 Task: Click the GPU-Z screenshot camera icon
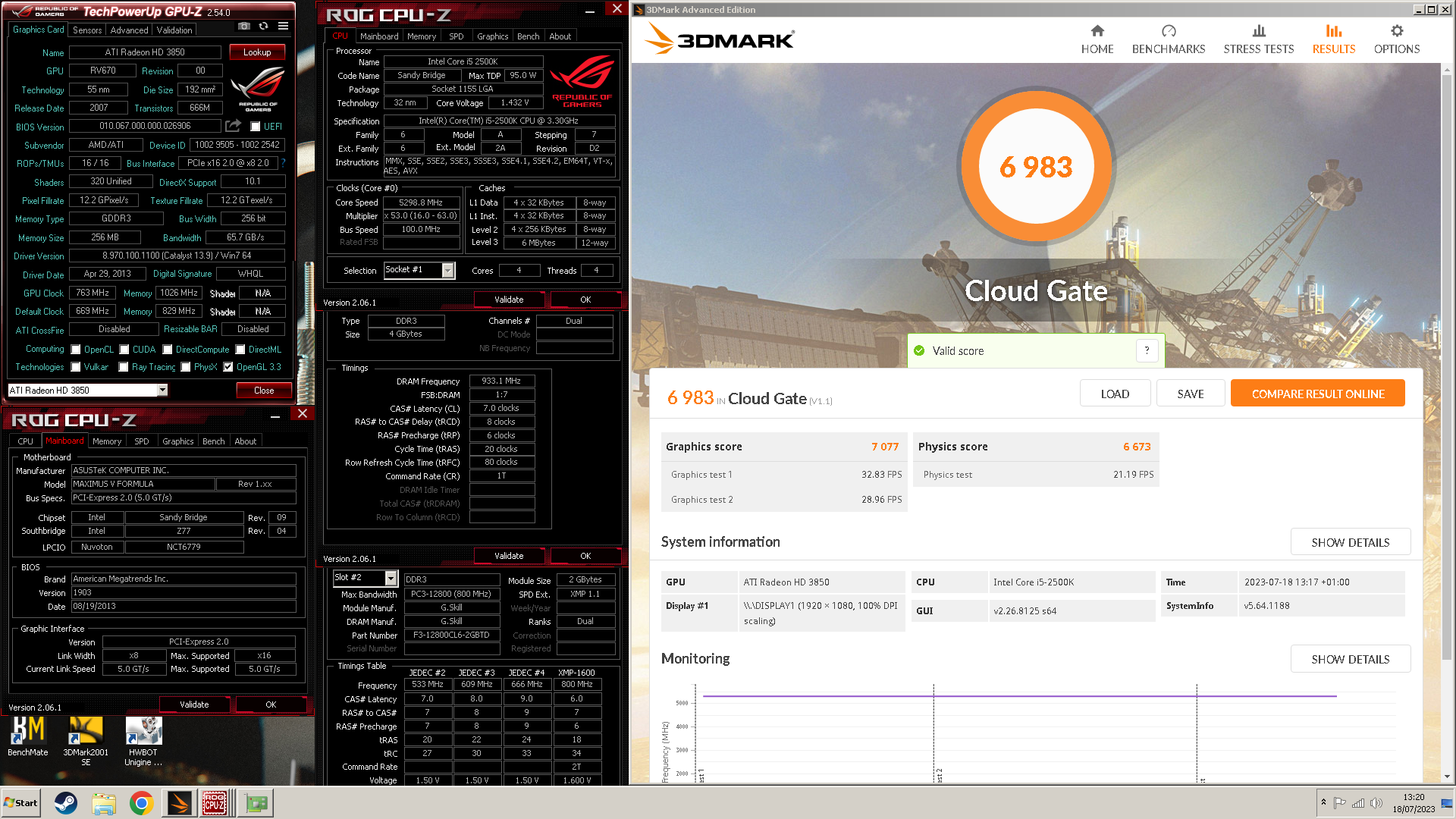(x=244, y=27)
